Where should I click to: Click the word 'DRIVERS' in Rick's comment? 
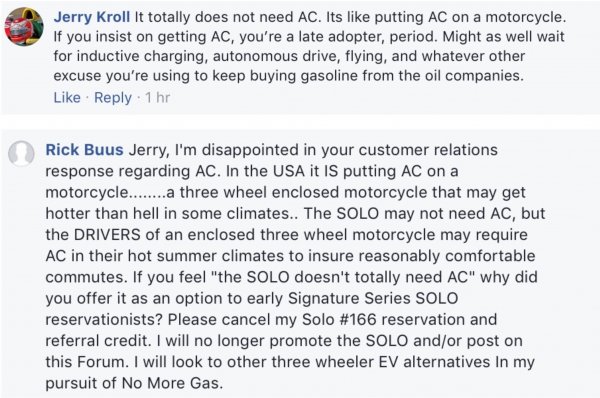(x=107, y=235)
